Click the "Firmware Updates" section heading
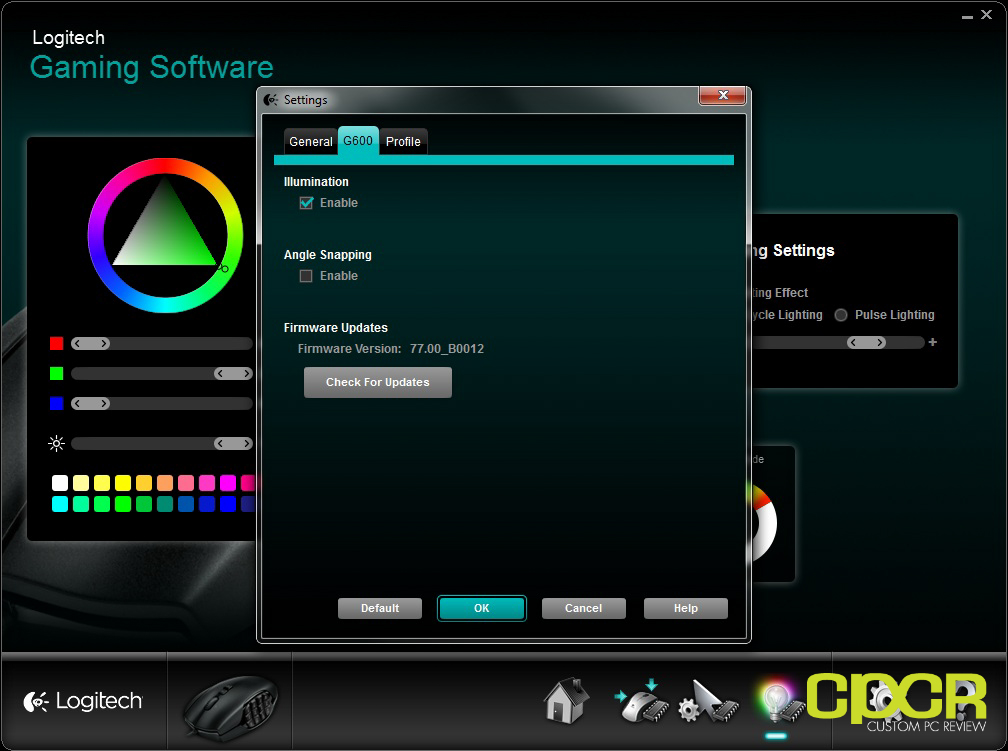The image size is (1008, 751). [x=336, y=328]
